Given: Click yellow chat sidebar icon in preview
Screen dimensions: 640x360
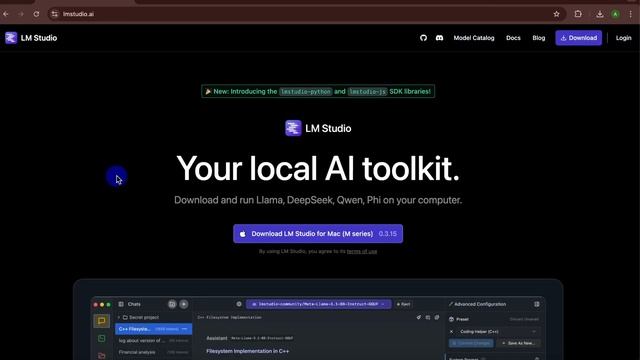Looking at the screenshot, I should (x=102, y=321).
